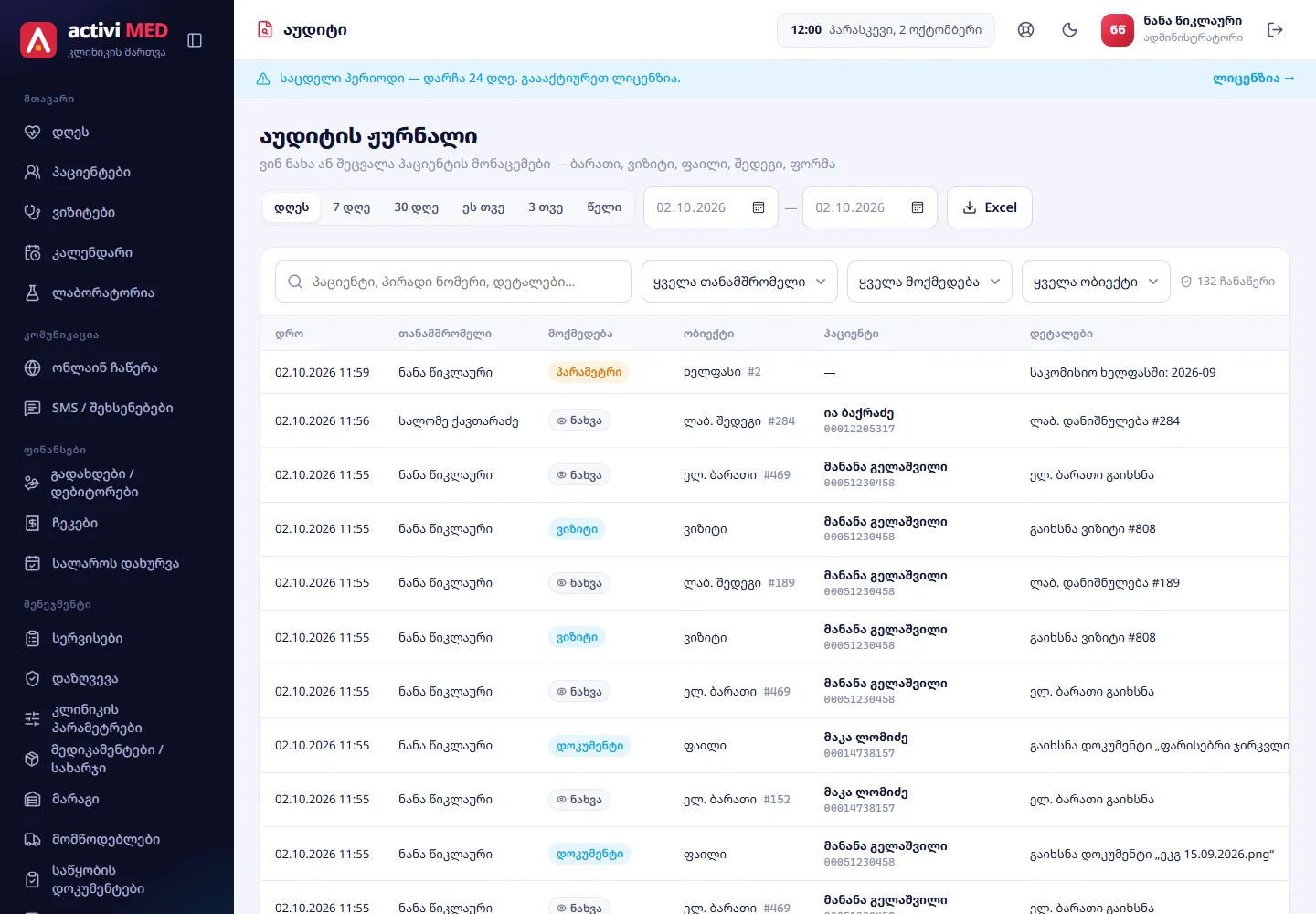Click the 132 ჩანაწერი record count
1316x914 pixels.
click(x=1227, y=282)
